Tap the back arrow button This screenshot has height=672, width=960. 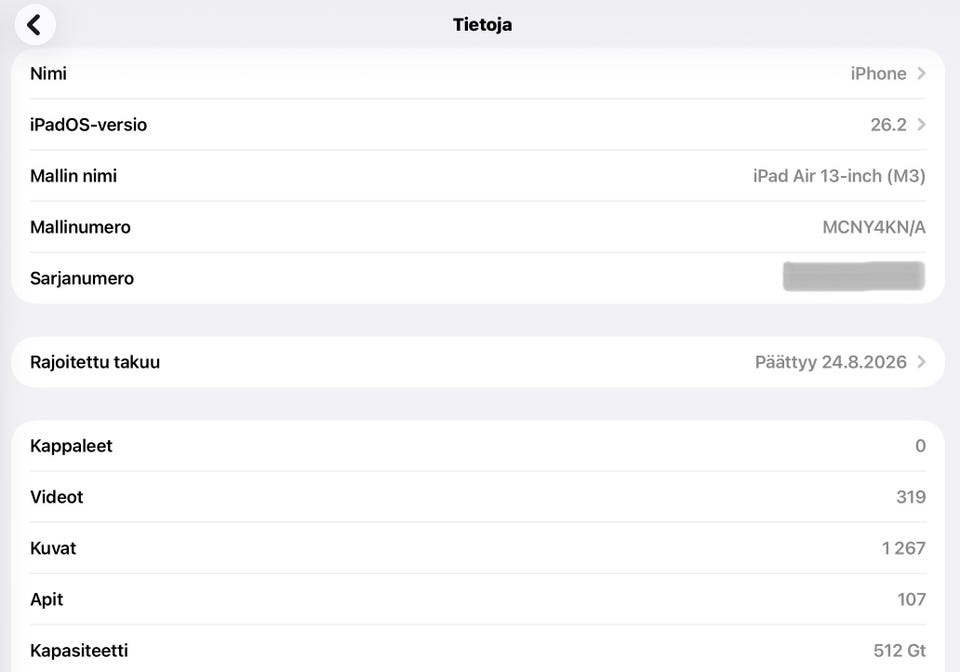pyautogui.click(x=35, y=25)
